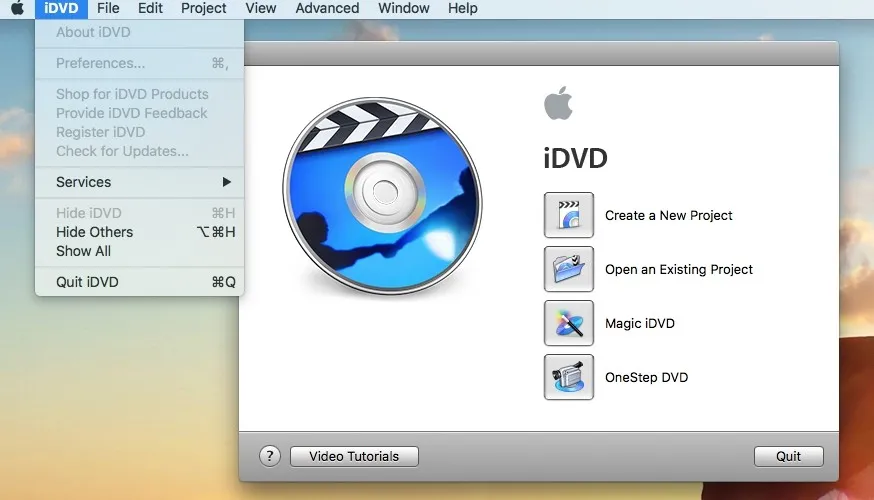The image size is (874, 500).
Task: Click the "Magic iDVD" label
Action: click(x=639, y=323)
